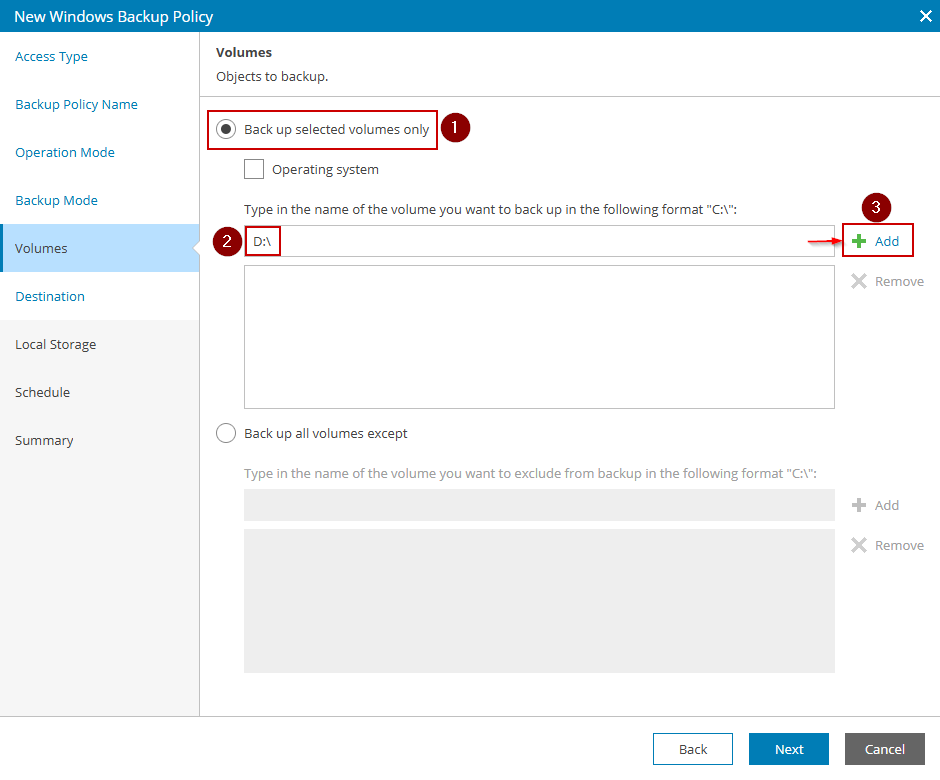Click the gray X Remove icon
Image resolution: width=940 pixels, height=780 pixels.
[859, 281]
